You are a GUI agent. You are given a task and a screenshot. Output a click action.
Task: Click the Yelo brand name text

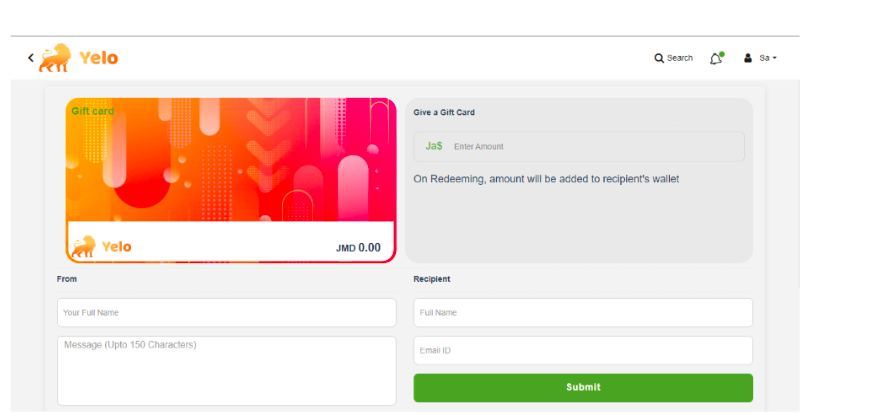pyautogui.click(x=99, y=58)
